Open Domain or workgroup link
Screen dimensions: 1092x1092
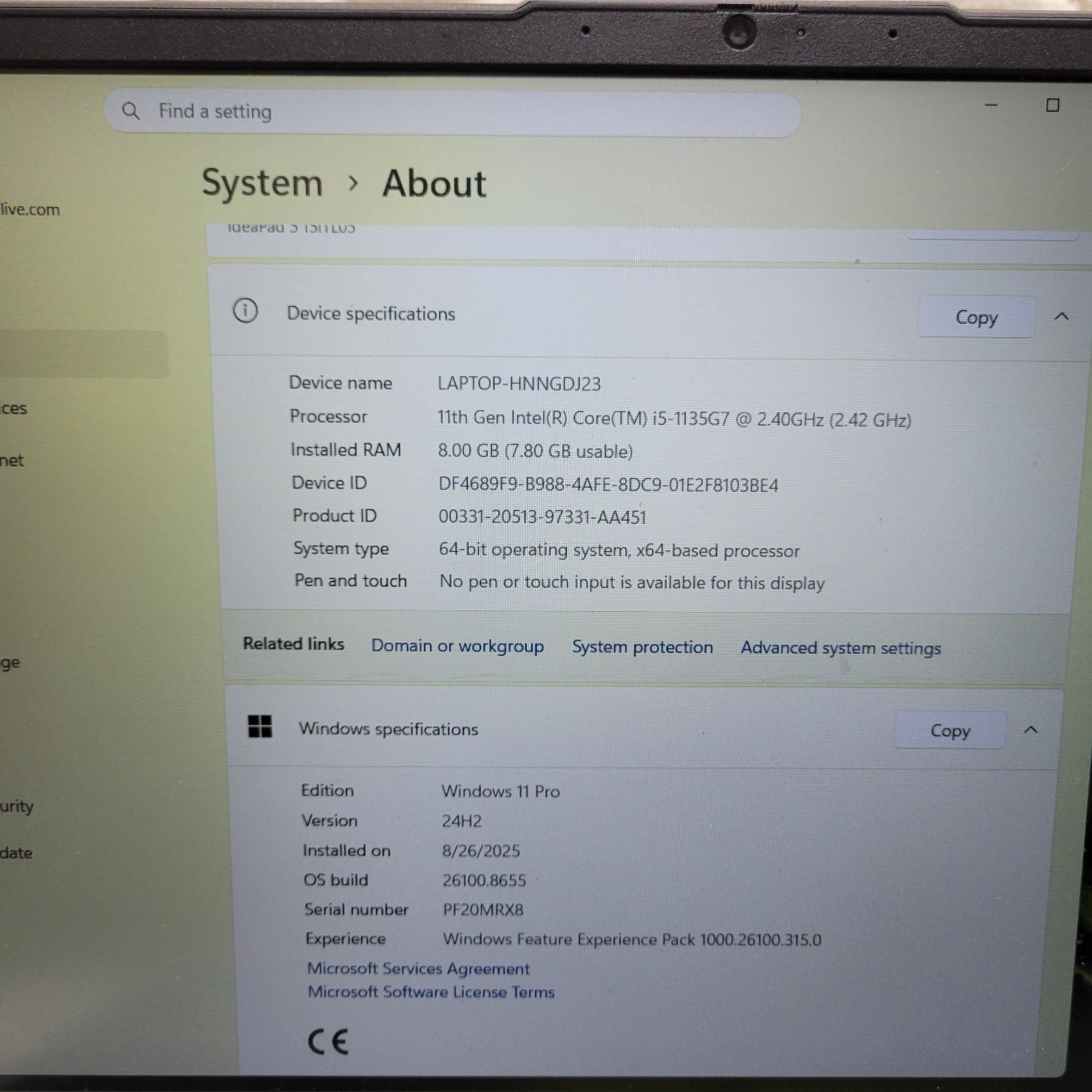(x=457, y=646)
